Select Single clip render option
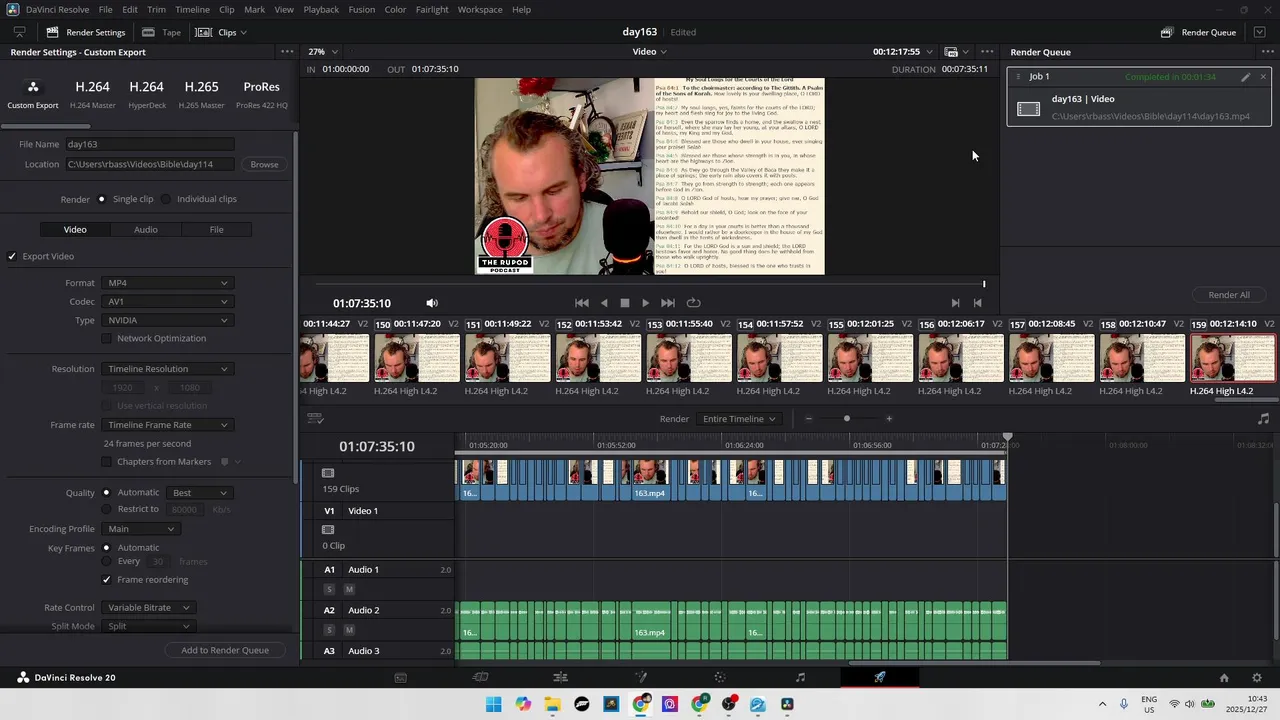1280x720 pixels. pos(102,199)
